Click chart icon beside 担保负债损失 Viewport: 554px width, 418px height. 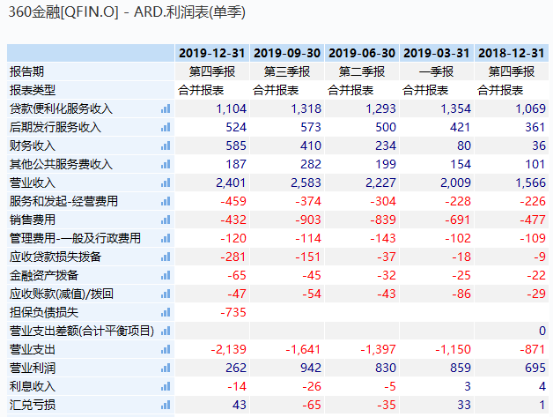[x=165, y=312]
